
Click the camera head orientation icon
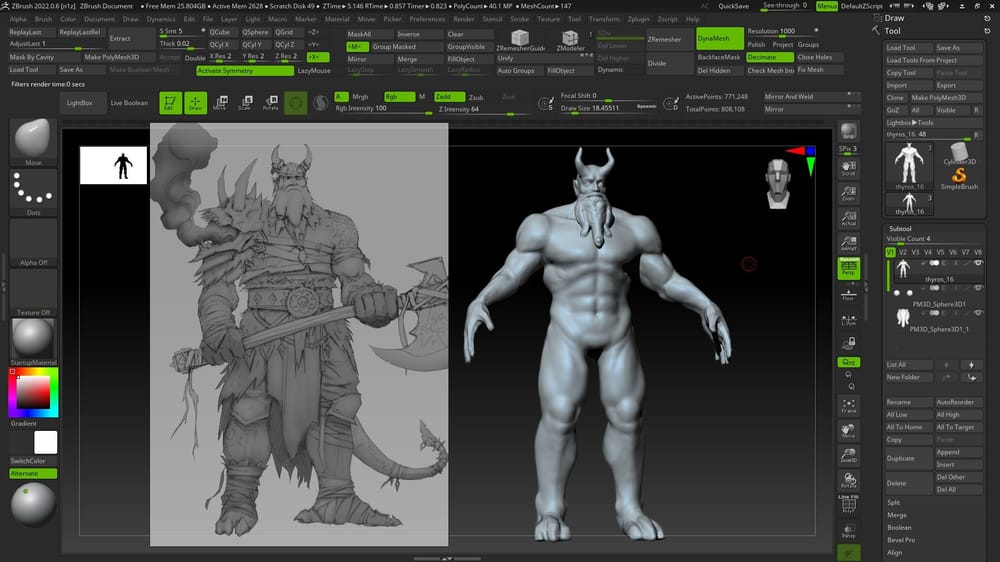point(778,183)
